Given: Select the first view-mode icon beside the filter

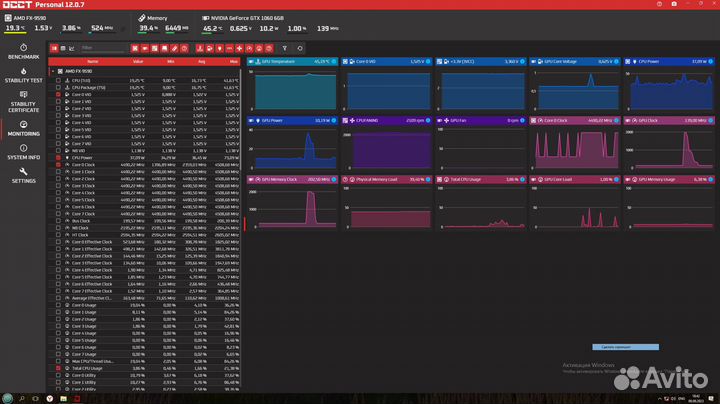Looking at the screenshot, I should click(x=54, y=48).
